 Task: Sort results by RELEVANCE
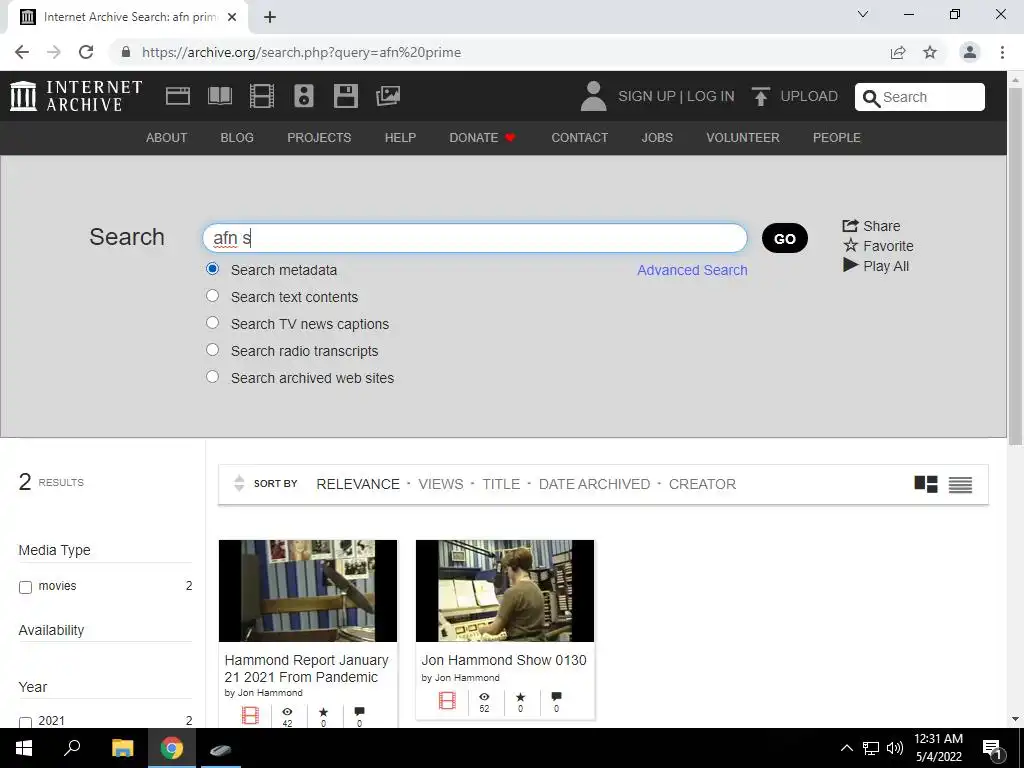[x=358, y=484]
